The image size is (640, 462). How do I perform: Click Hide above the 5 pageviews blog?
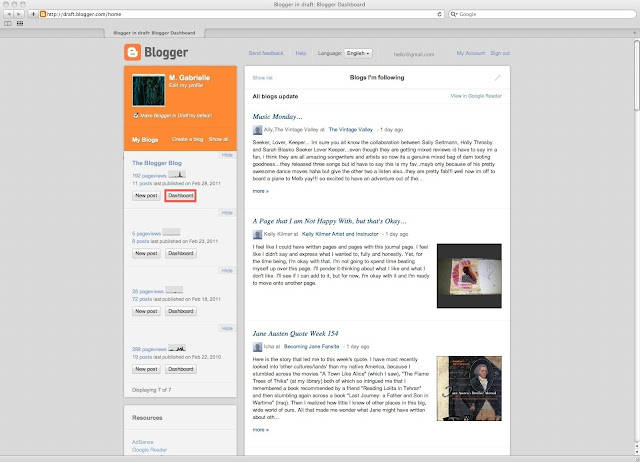(x=227, y=213)
